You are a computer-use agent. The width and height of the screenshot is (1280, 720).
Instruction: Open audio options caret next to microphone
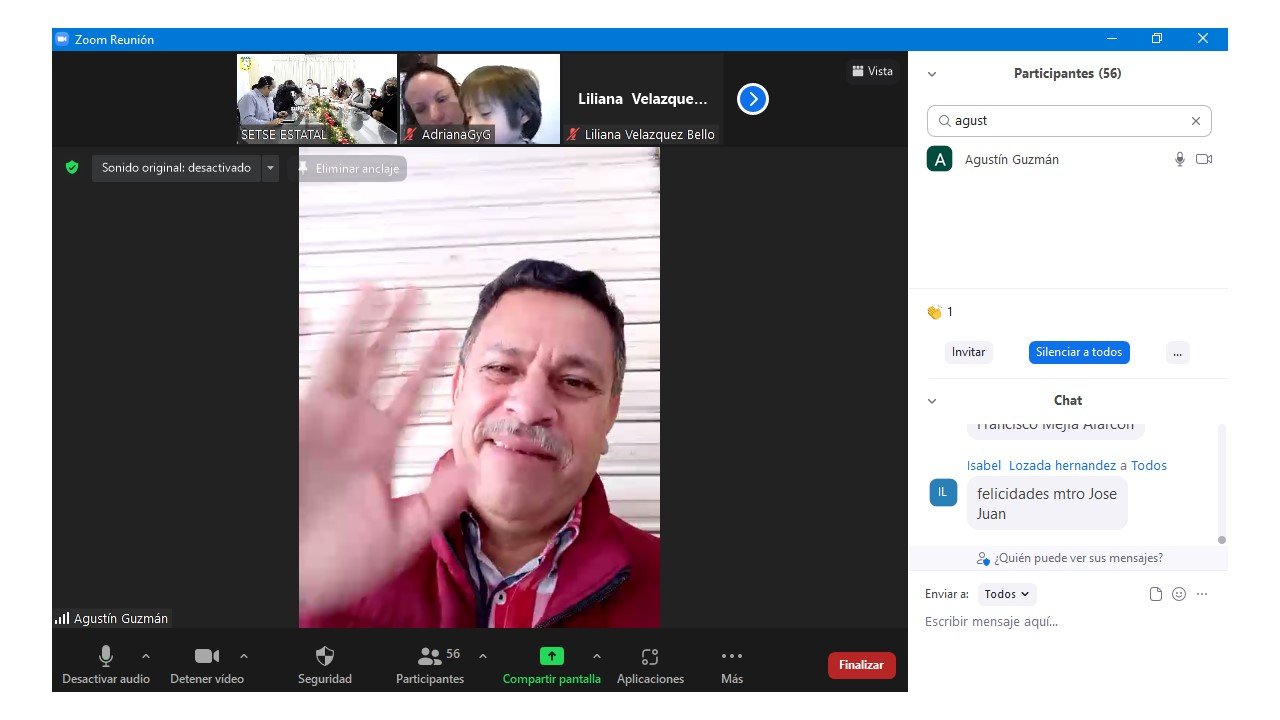[x=146, y=657]
